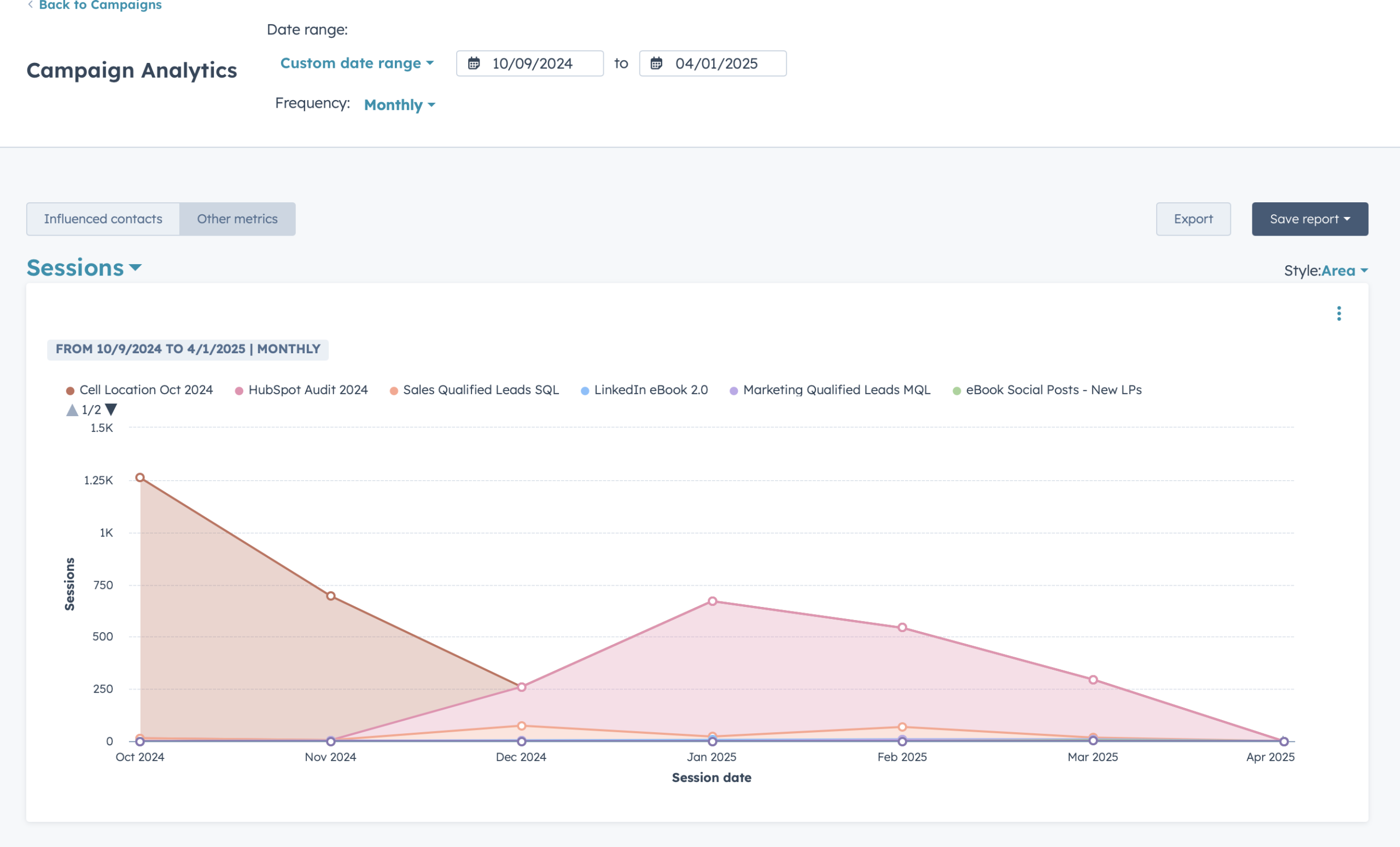
Task: Go to next legend page arrow
Action: pyautogui.click(x=112, y=410)
